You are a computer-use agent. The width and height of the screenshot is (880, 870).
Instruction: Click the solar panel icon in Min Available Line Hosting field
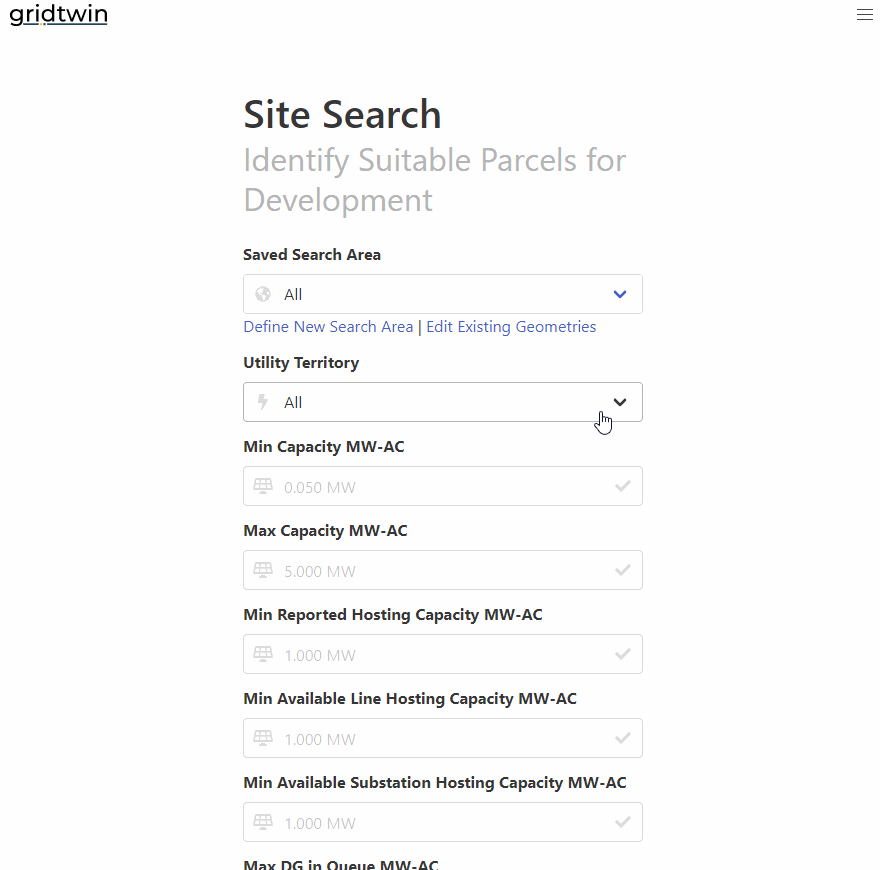pos(262,738)
